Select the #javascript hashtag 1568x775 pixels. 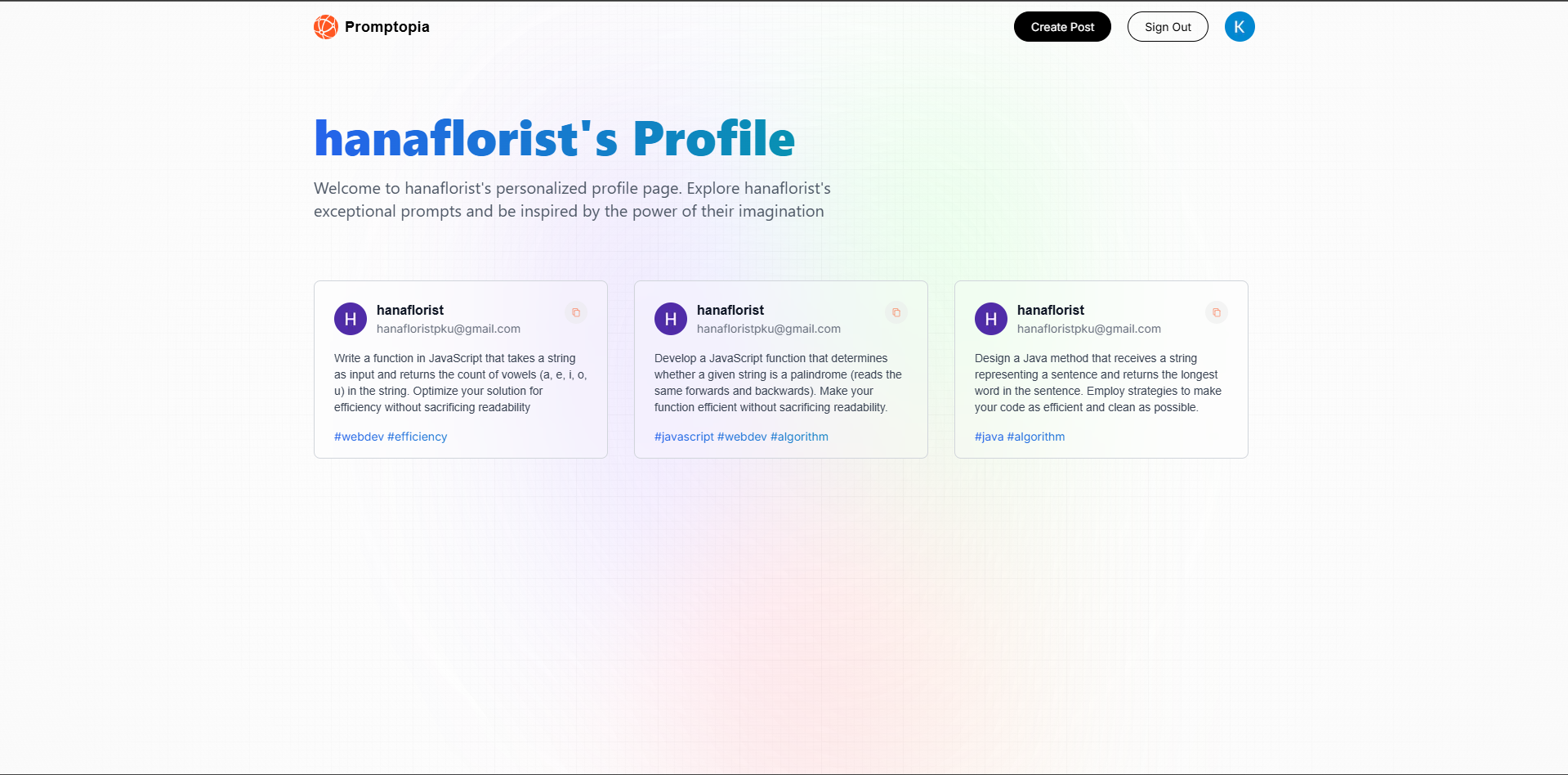click(684, 437)
